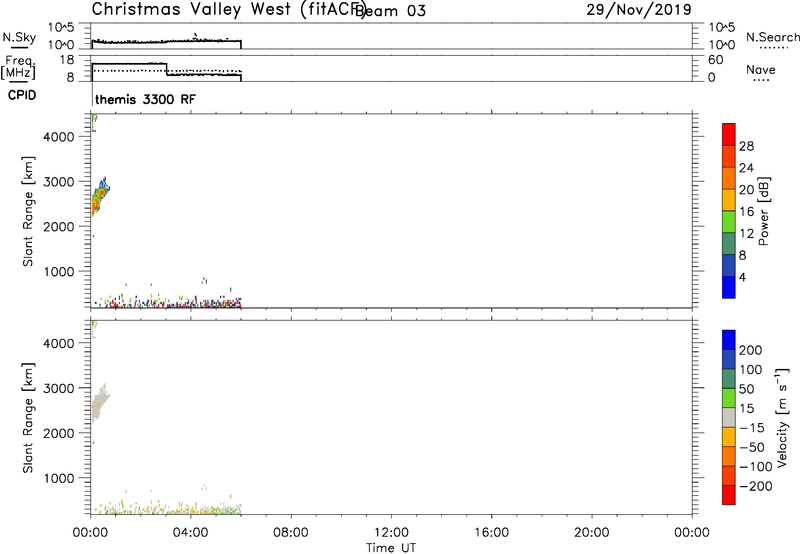The image size is (800, 554).
Task: Click the 4000 tick in the power panel
Action: [x=59, y=137]
